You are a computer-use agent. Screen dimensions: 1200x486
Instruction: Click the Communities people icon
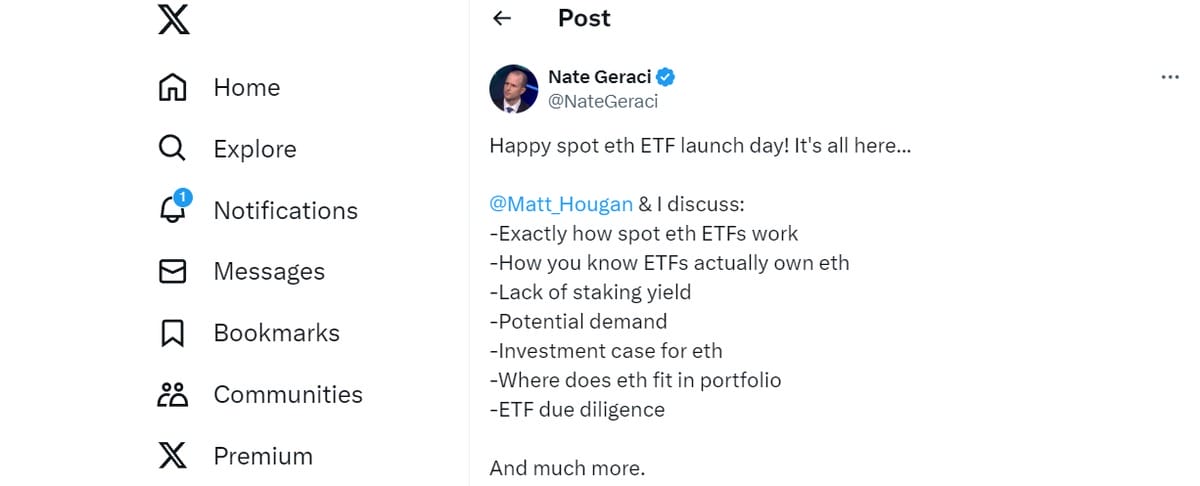point(173,395)
